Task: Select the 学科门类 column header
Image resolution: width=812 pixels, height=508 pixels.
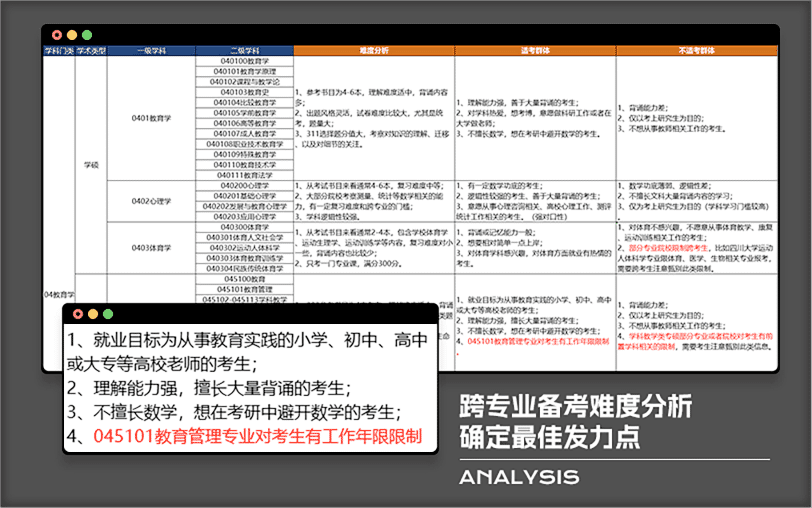Action: [x=59, y=50]
